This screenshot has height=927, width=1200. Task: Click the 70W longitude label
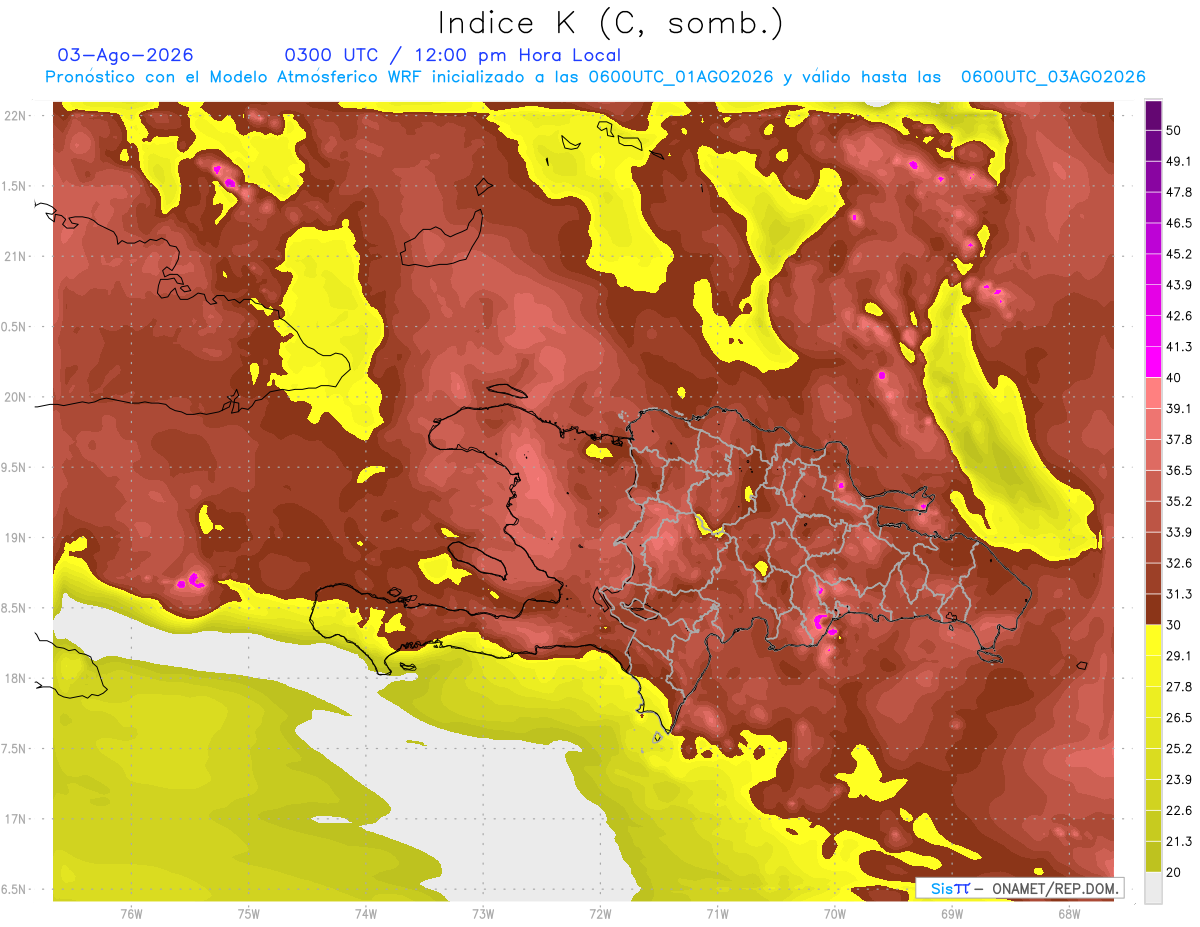(x=834, y=914)
